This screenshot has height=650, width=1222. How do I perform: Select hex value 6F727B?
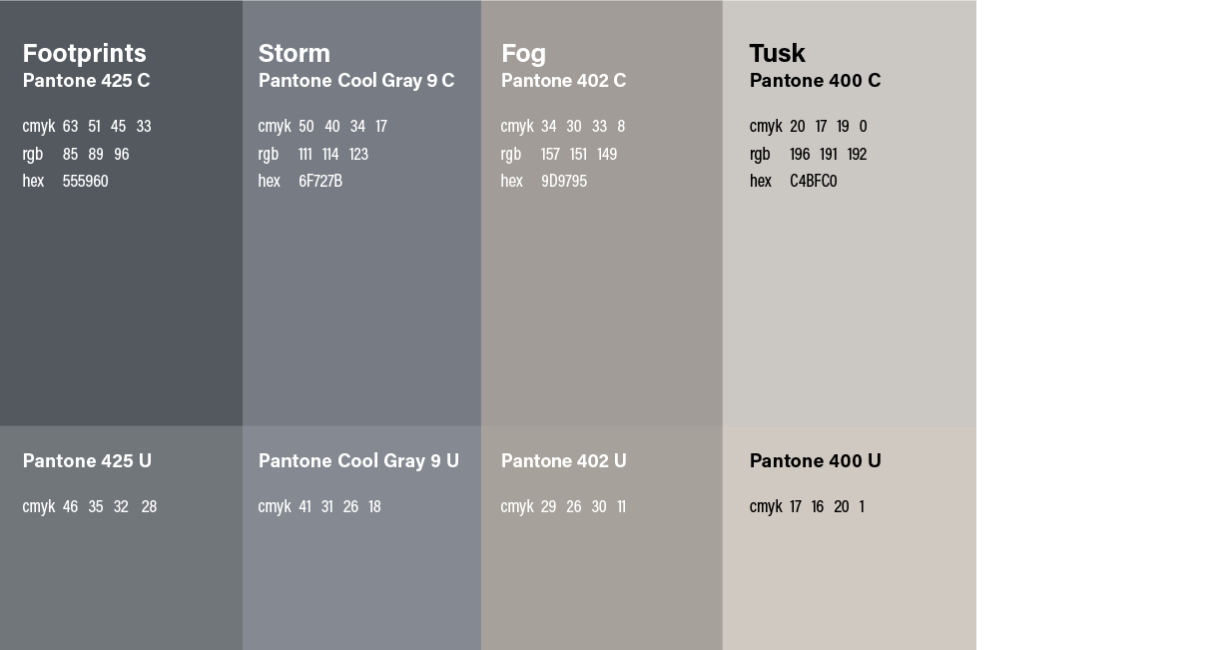point(320,181)
